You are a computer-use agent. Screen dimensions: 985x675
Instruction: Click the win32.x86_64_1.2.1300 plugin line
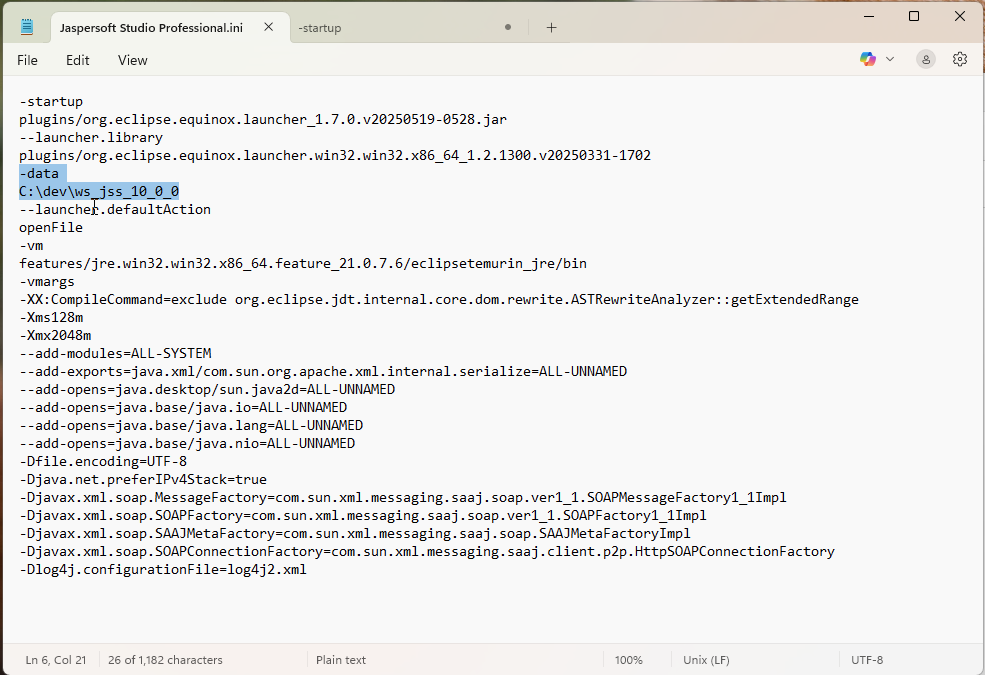click(x=335, y=155)
